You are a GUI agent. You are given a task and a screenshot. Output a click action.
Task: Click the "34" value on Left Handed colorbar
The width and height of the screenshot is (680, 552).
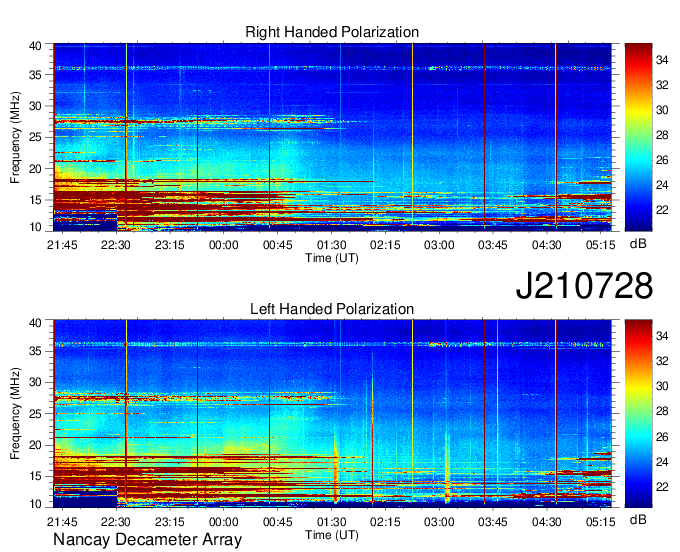pyautogui.click(x=662, y=336)
